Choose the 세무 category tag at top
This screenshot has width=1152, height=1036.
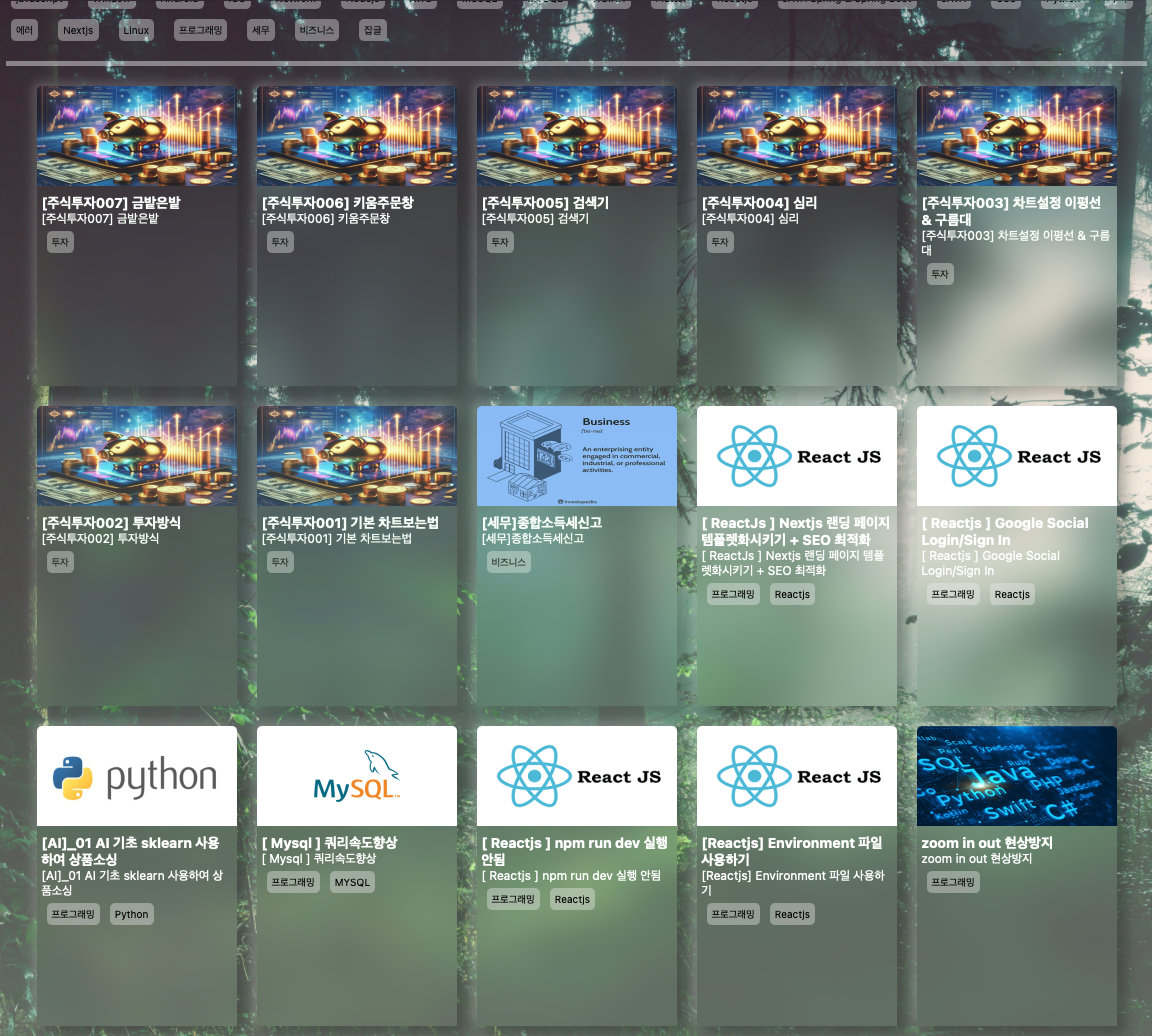coord(261,30)
